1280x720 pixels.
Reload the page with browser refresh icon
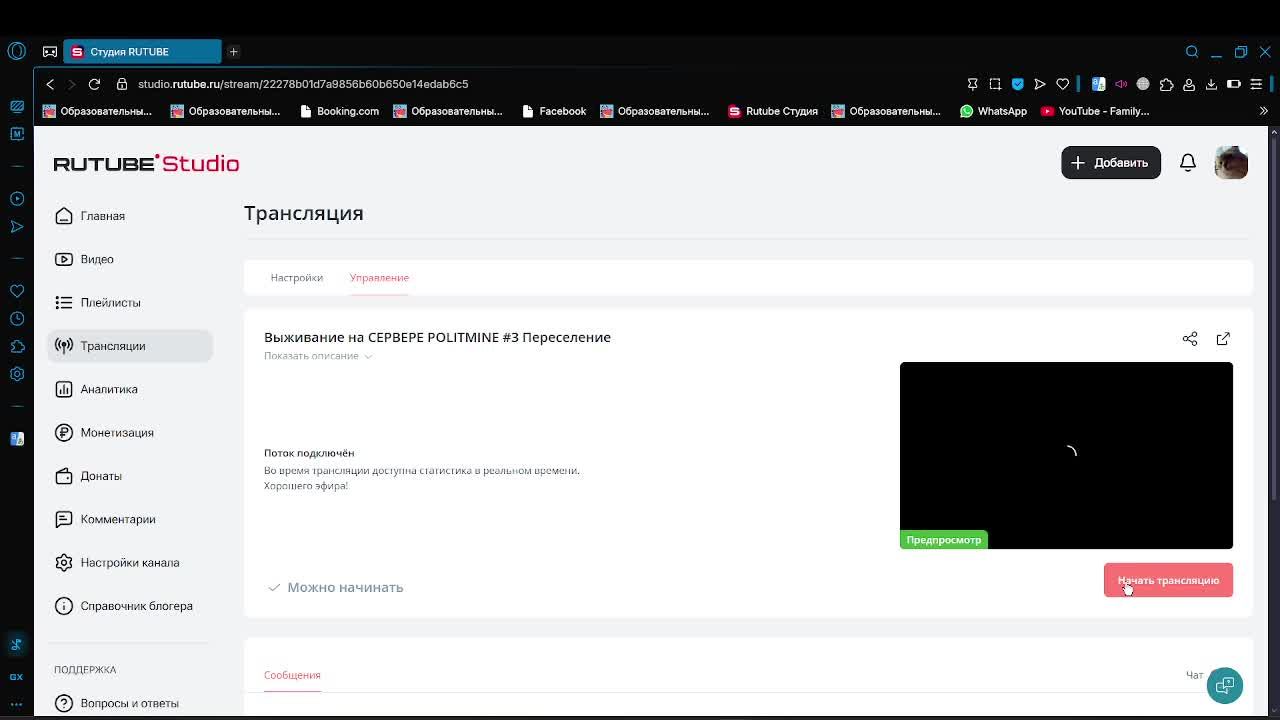point(94,84)
